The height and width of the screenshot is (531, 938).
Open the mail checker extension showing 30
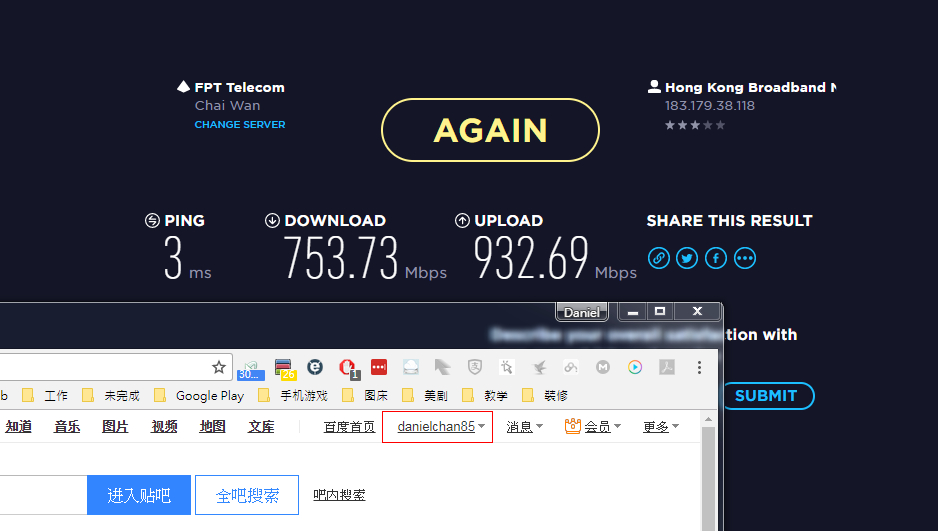[x=251, y=370]
